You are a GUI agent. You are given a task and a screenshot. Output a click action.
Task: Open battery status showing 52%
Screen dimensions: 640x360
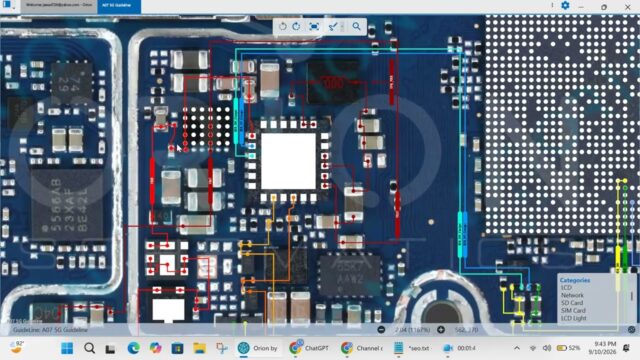tap(569, 348)
